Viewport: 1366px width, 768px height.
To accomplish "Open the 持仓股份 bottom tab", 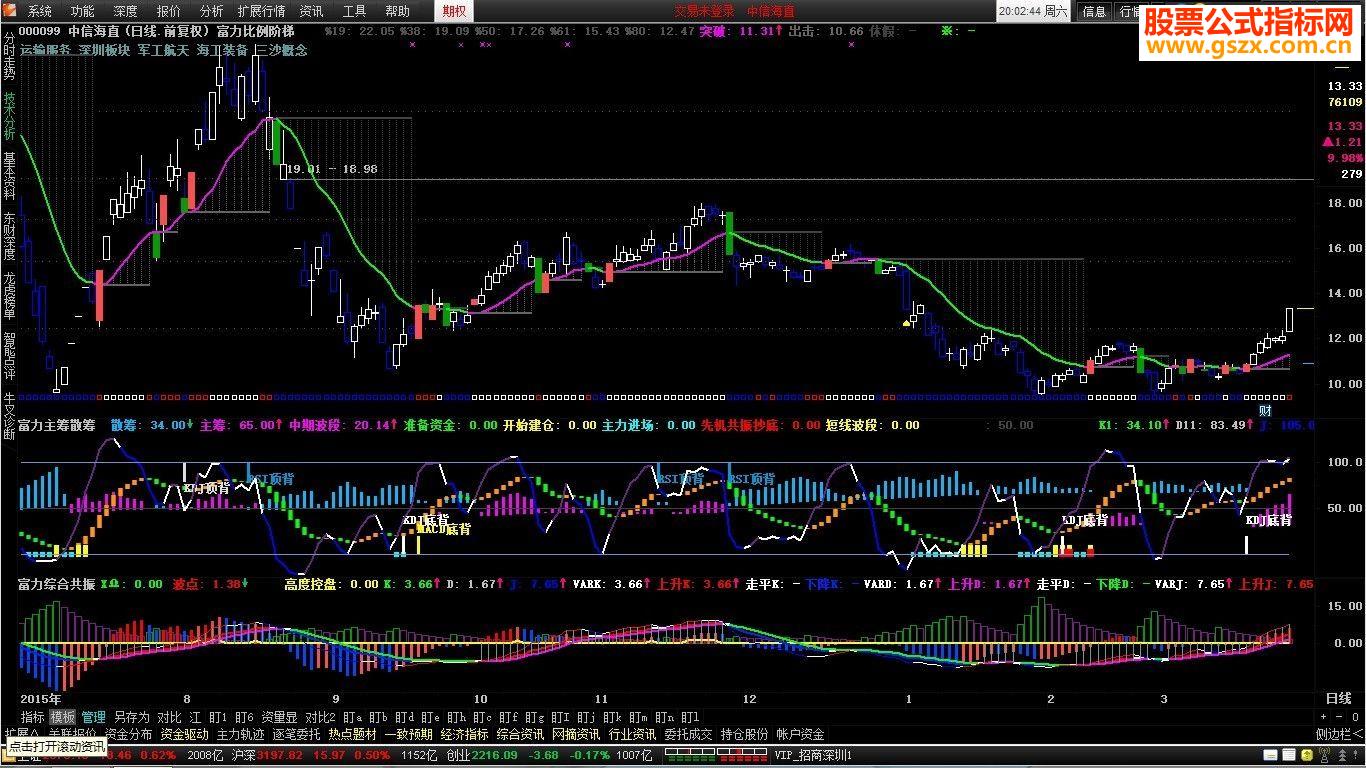I will (x=744, y=734).
